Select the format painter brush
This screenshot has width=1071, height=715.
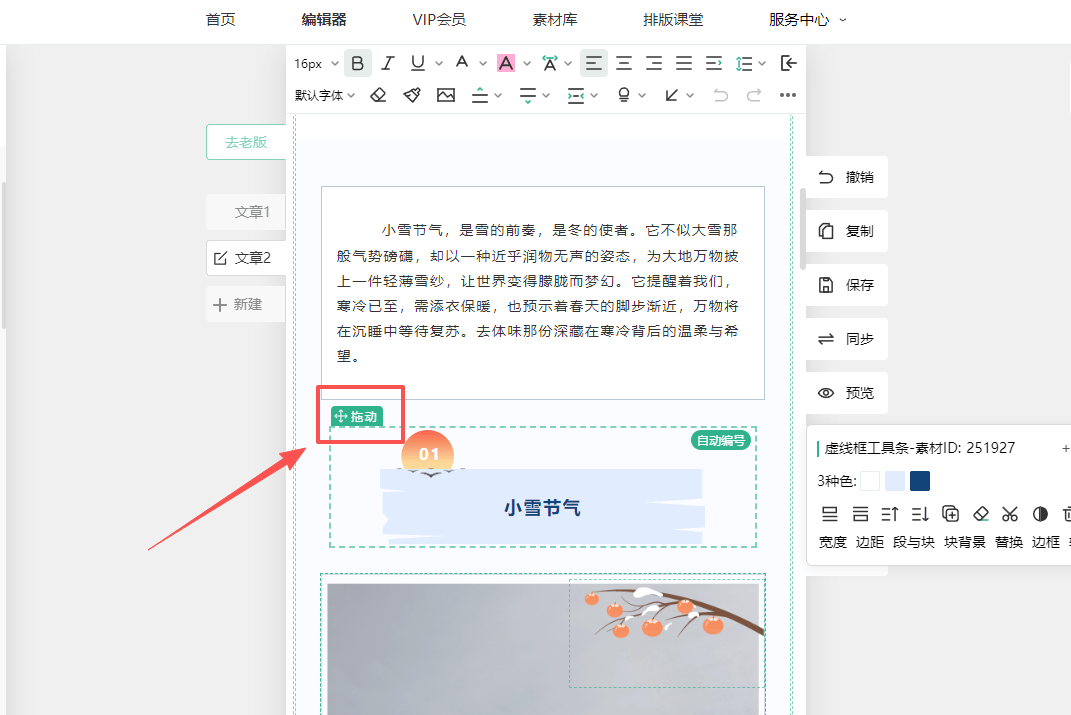(x=412, y=95)
